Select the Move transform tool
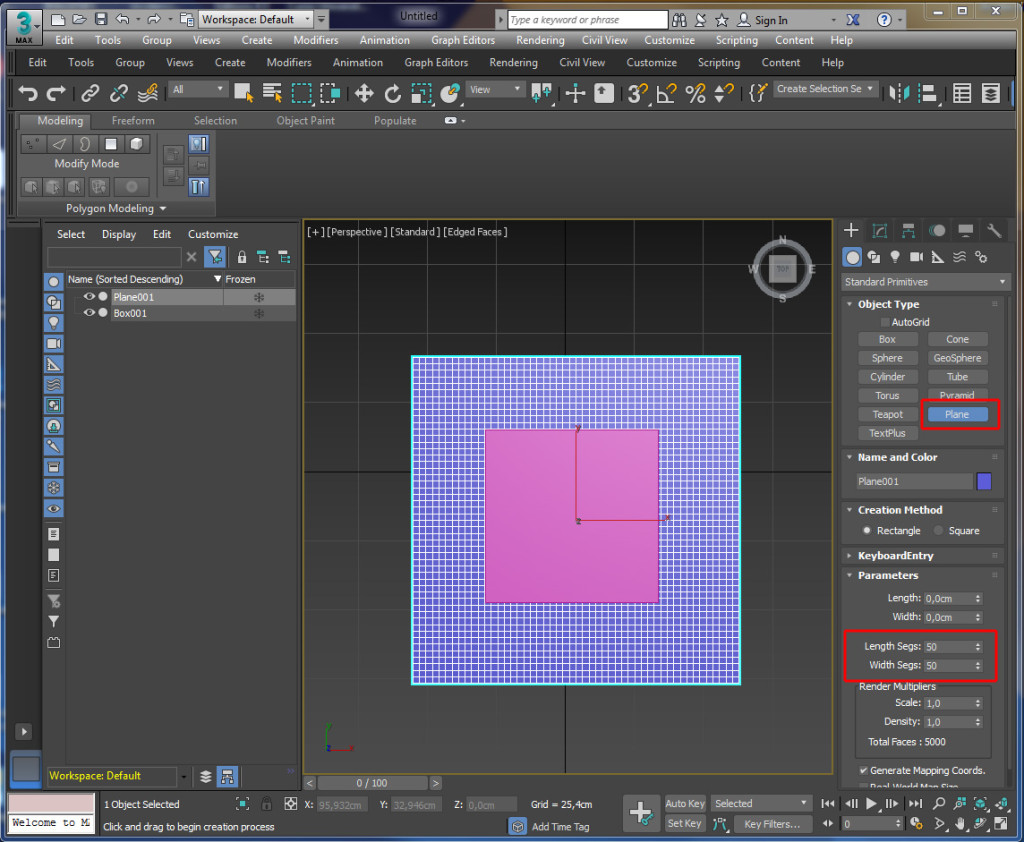This screenshot has width=1024, height=842. 364,93
